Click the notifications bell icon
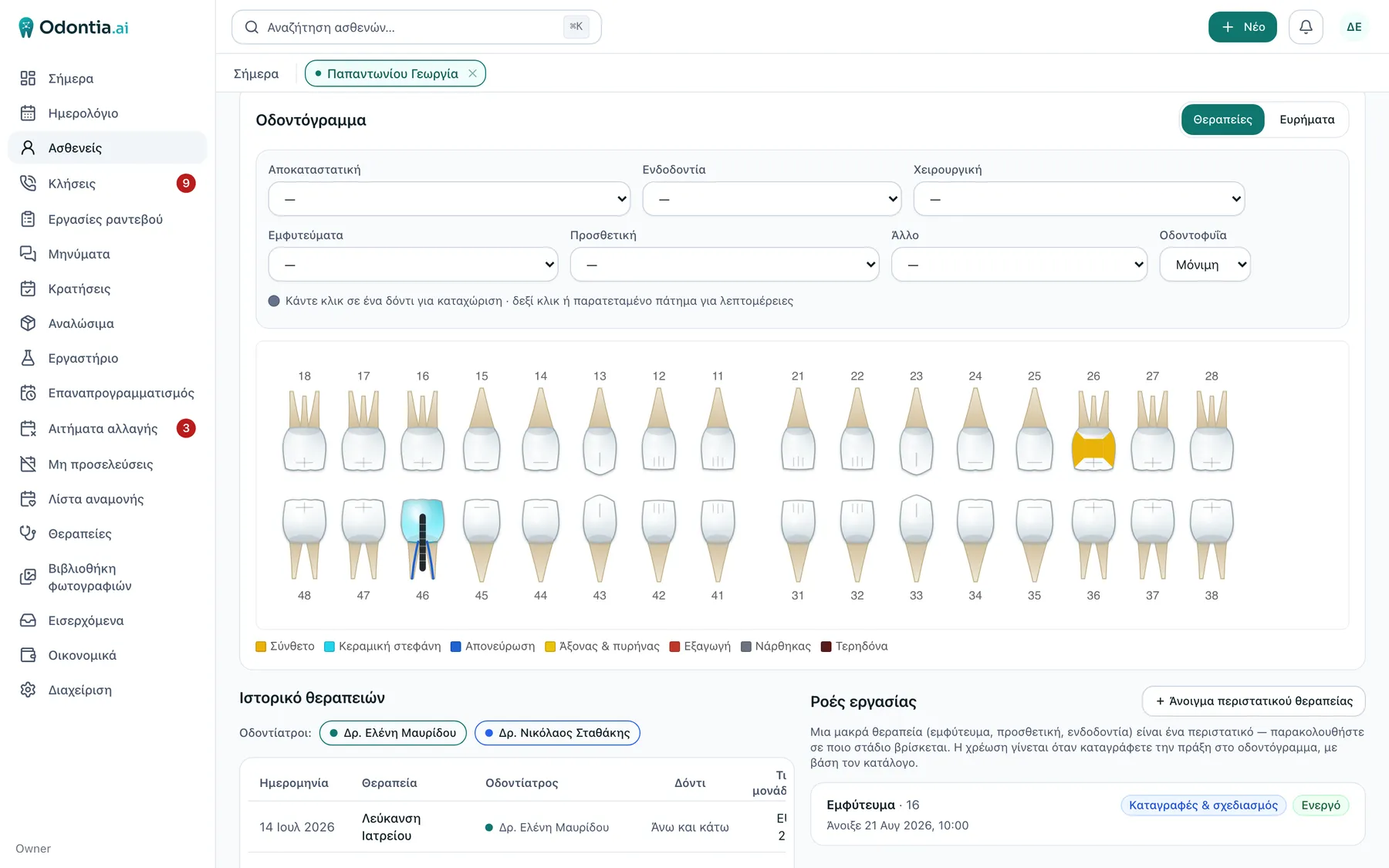This screenshot has width=1389, height=868. 1306,27
